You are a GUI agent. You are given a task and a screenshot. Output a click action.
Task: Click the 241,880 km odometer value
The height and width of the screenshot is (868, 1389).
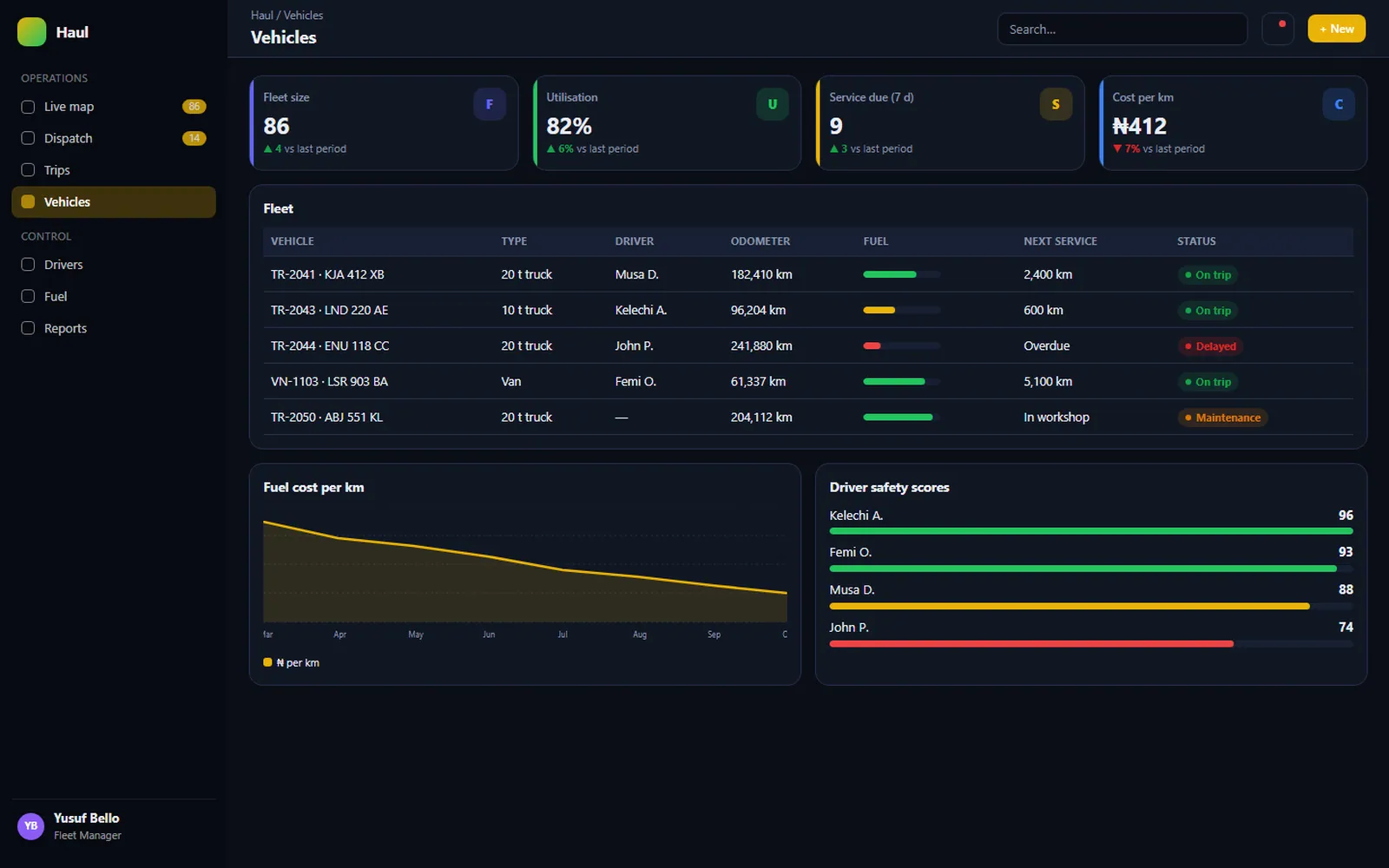click(x=761, y=345)
